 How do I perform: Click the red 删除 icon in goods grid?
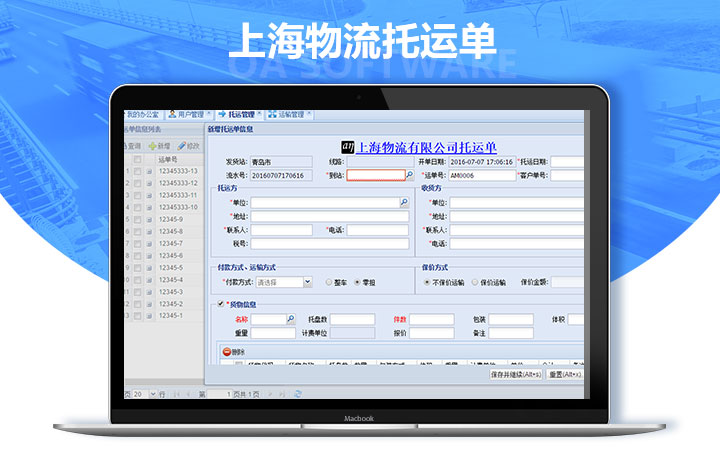click(x=227, y=352)
